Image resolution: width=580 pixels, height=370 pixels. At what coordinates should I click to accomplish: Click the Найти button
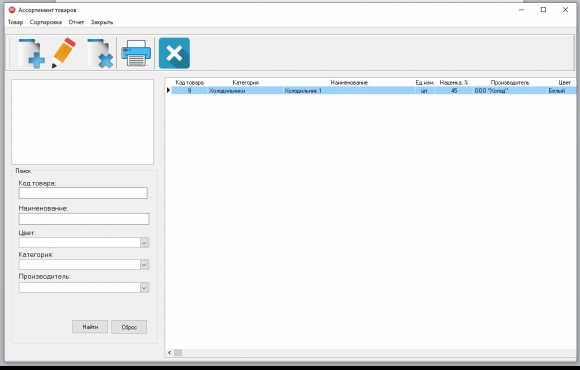(x=90, y=327)
